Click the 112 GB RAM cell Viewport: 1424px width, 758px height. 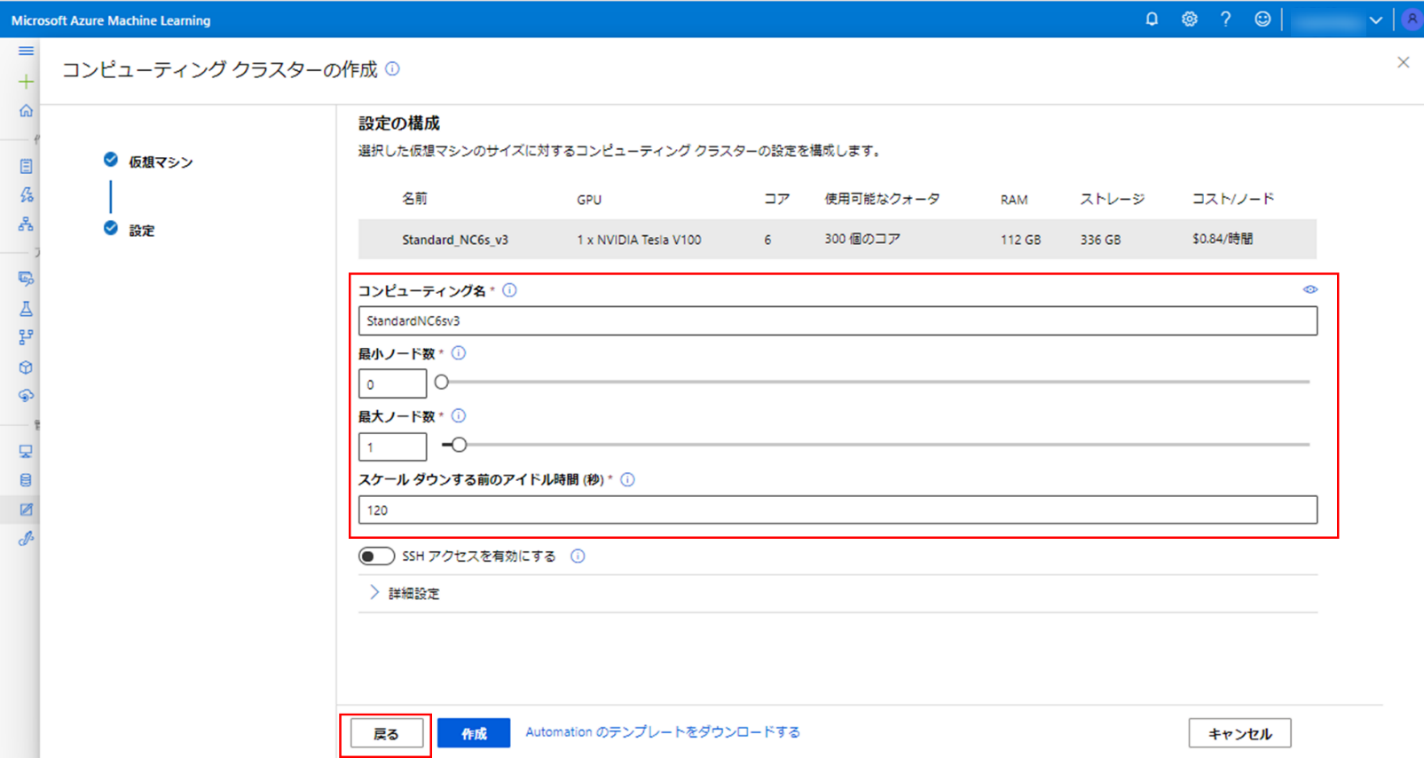tap(1020, 240)
